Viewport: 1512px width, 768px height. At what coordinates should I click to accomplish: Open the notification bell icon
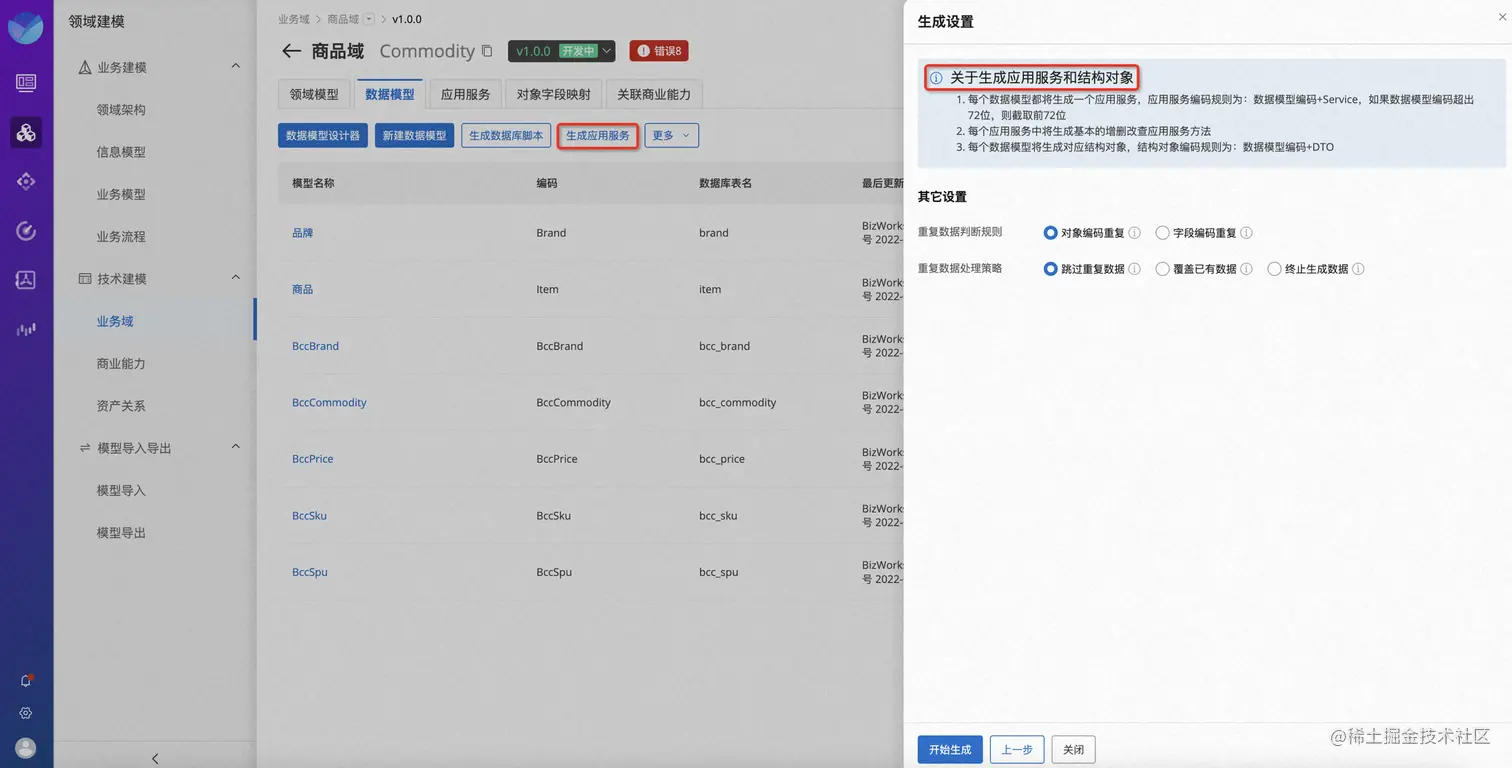coord(26,680)
